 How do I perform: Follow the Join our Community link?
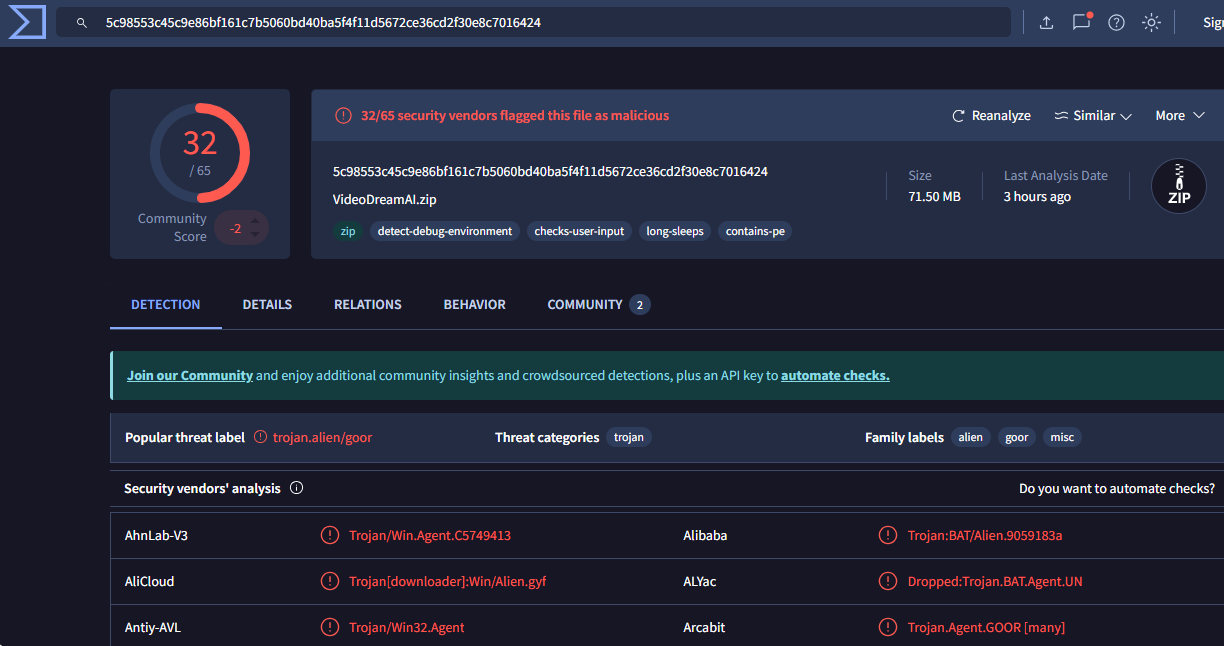pos(190,376)
